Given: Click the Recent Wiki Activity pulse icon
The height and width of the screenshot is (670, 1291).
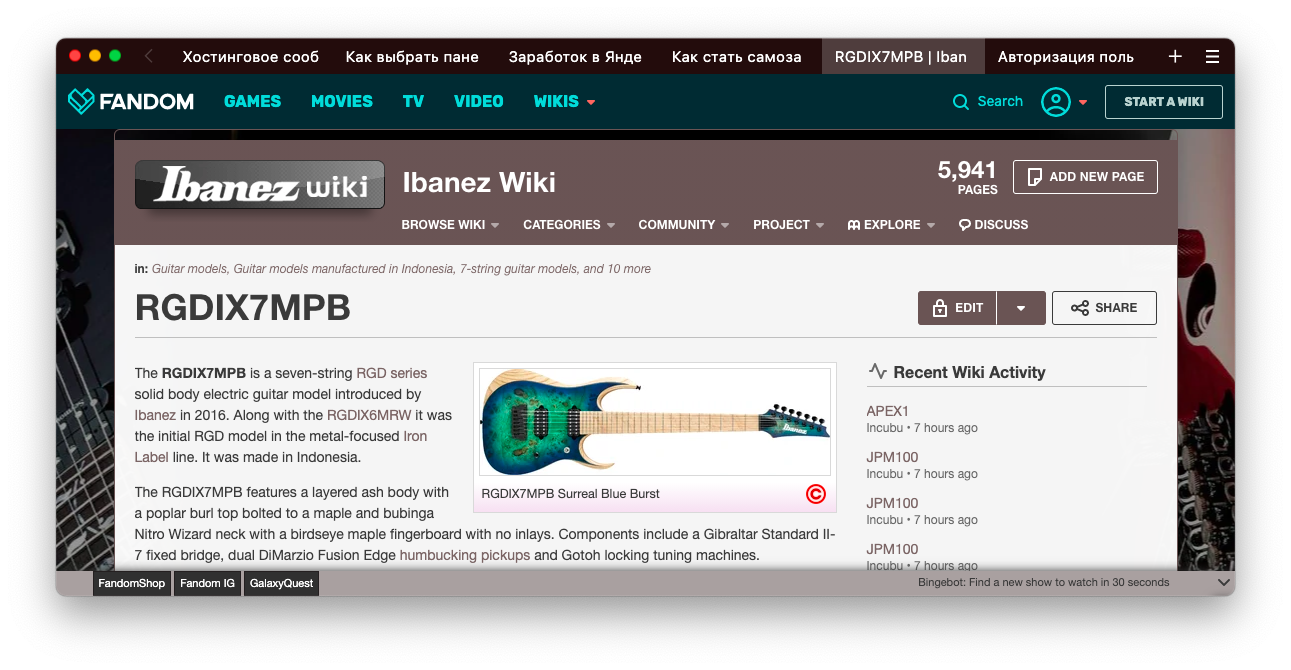Looking at the screenshot, I should tap(878, 371).
